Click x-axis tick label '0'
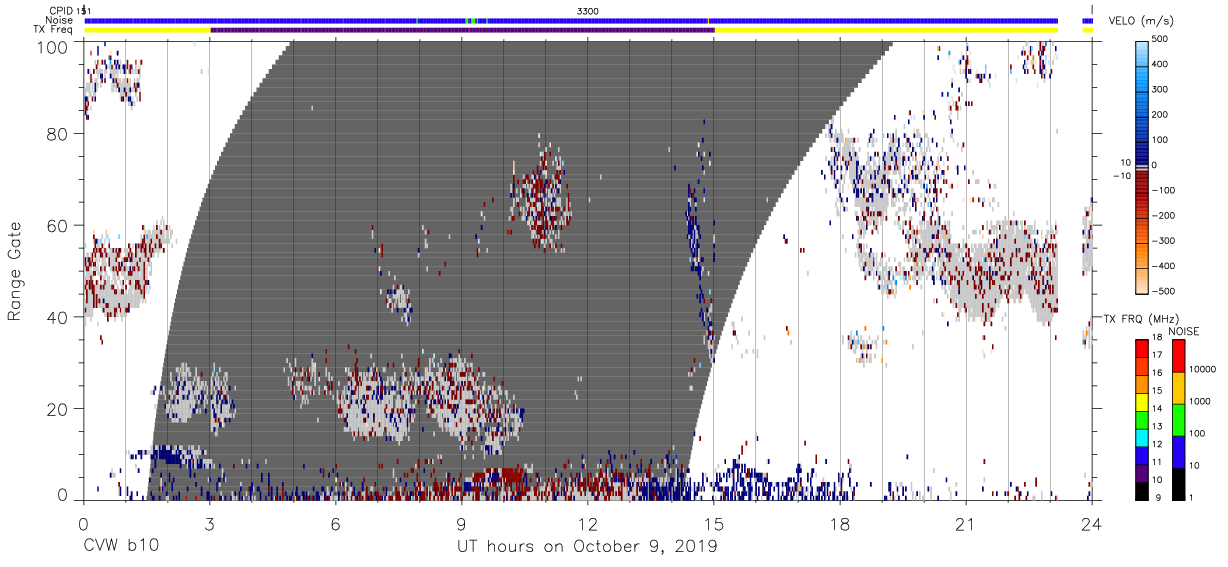The image size is (1228, 567). (x=83, y=524)
